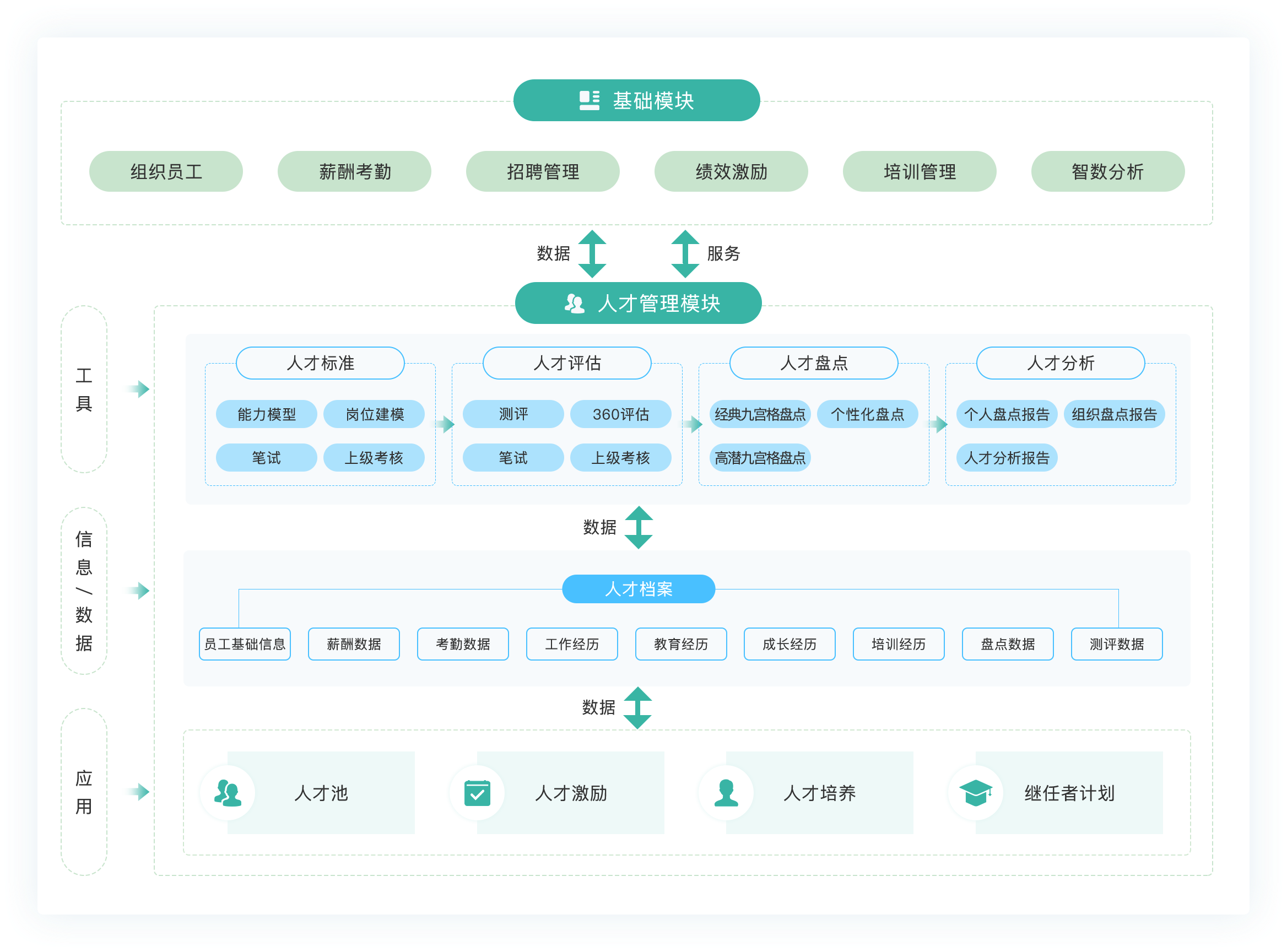Open 招聘管理 in the basic modules row
Screen dimensions: 1287x952
(543, 171)
